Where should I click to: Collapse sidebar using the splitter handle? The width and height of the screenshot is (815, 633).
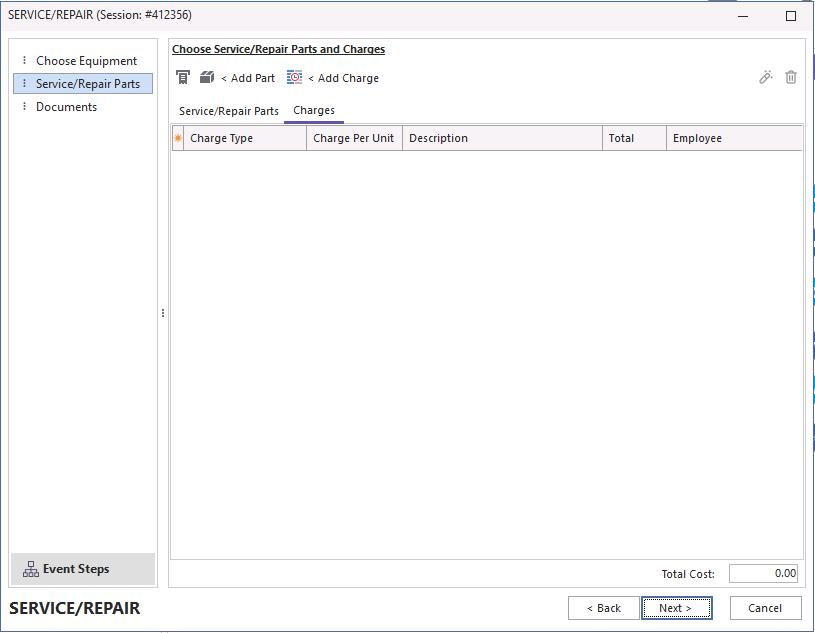(x=163, y=313)
